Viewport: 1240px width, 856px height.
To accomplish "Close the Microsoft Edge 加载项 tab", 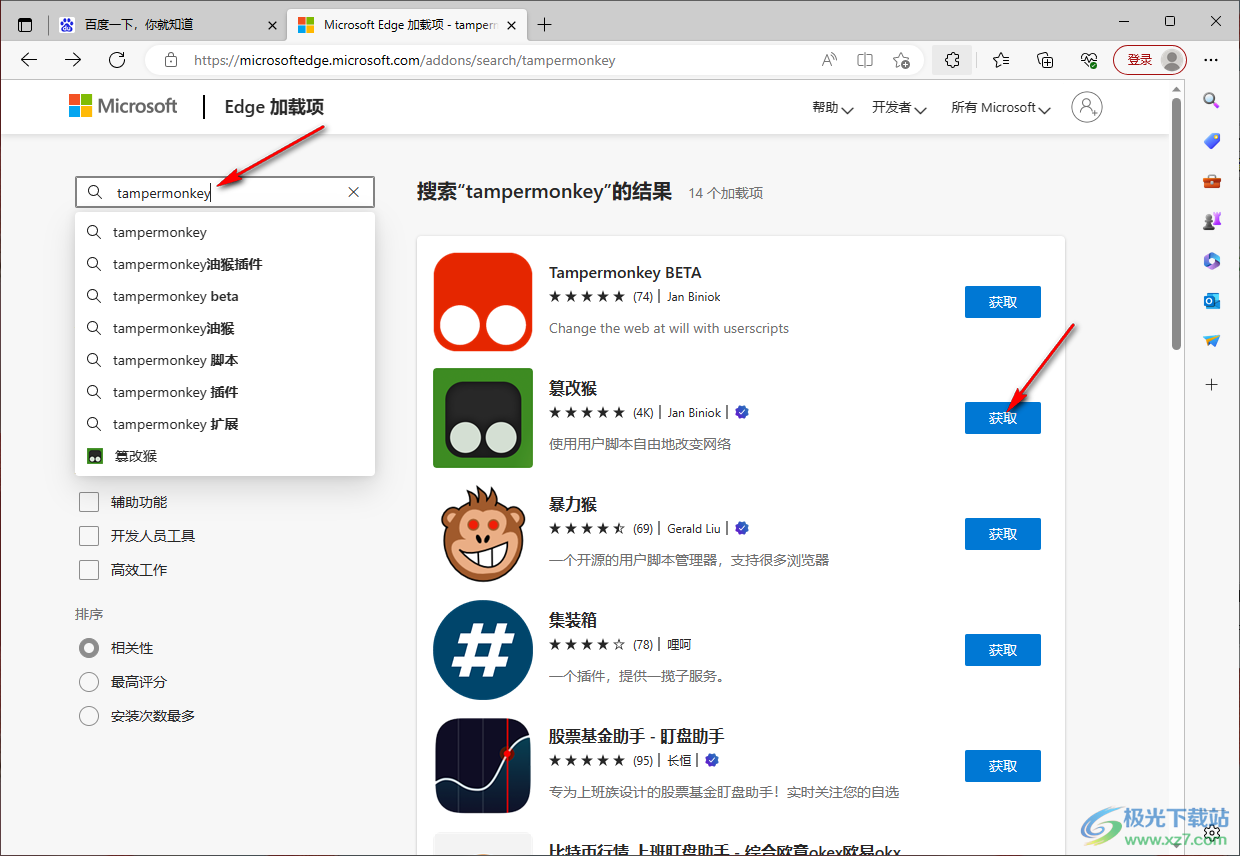I will pyautogui.click(x=512, y=24).
